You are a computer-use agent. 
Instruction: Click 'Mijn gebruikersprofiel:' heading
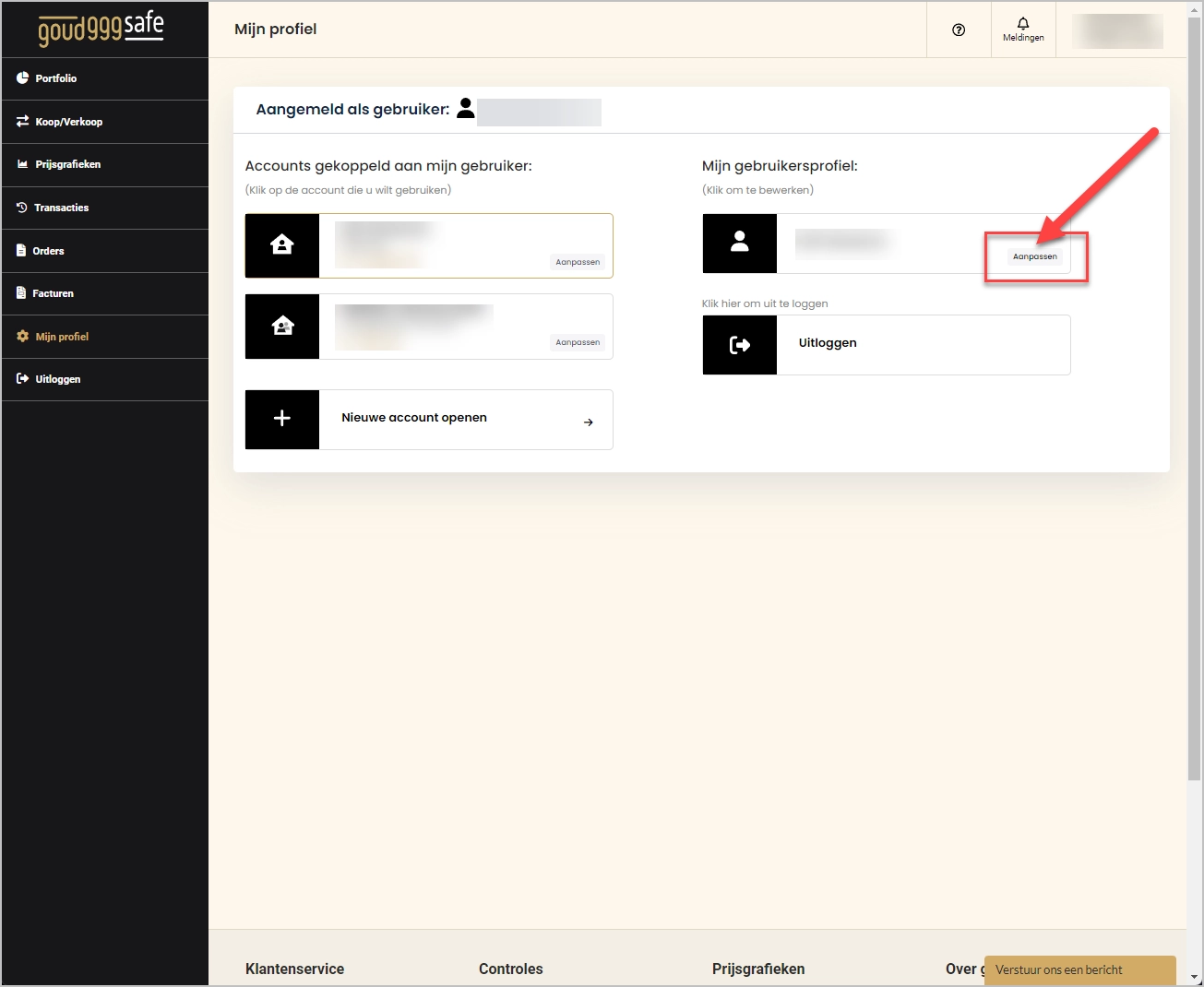[780, 166]
